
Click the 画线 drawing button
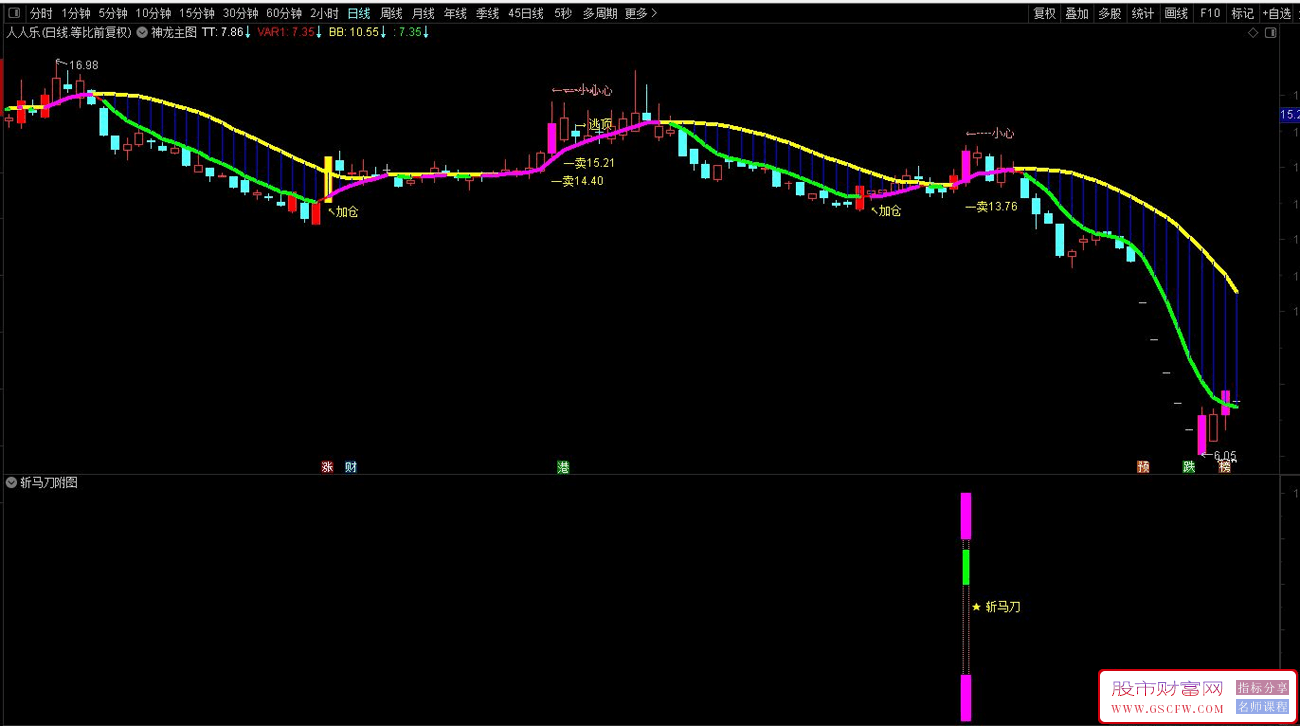point(1176,13)
